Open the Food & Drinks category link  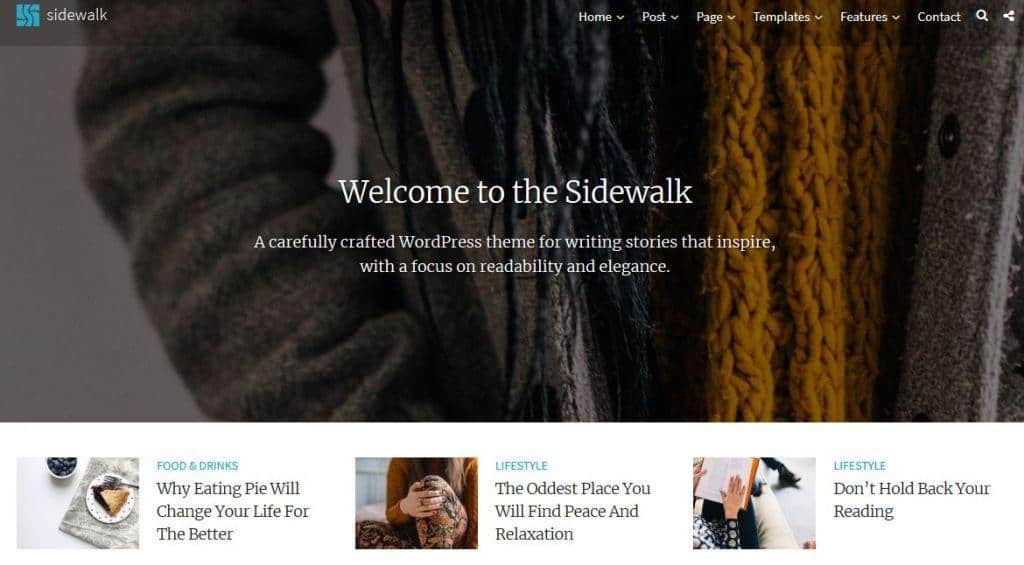tap(197, 466)
